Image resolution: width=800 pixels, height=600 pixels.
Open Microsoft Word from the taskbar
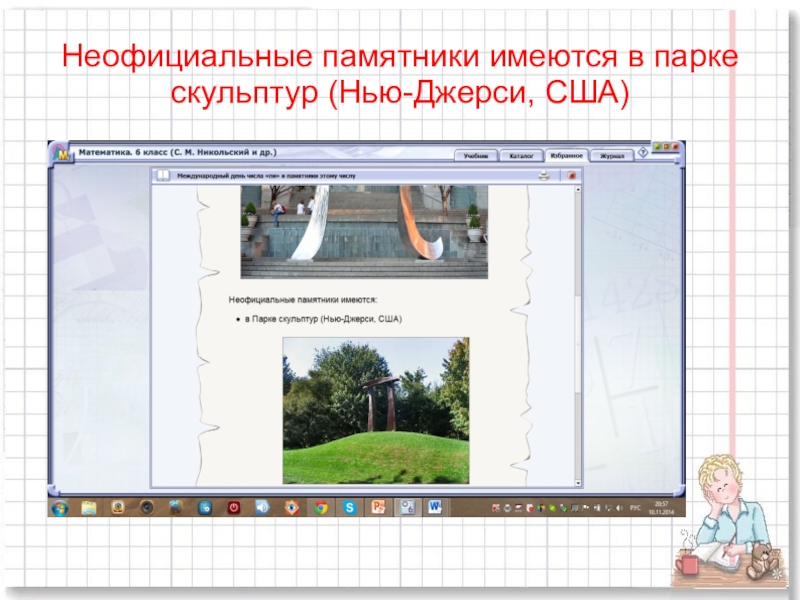pyautogui.click(x=435, y=508)
